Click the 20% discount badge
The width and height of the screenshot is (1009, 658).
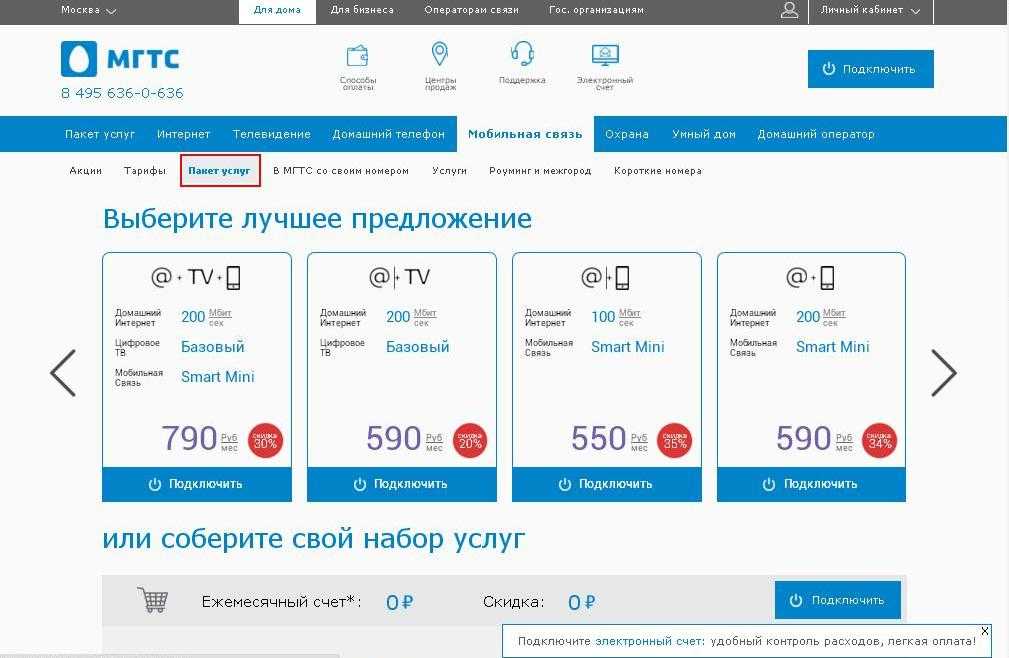point(470,441)
